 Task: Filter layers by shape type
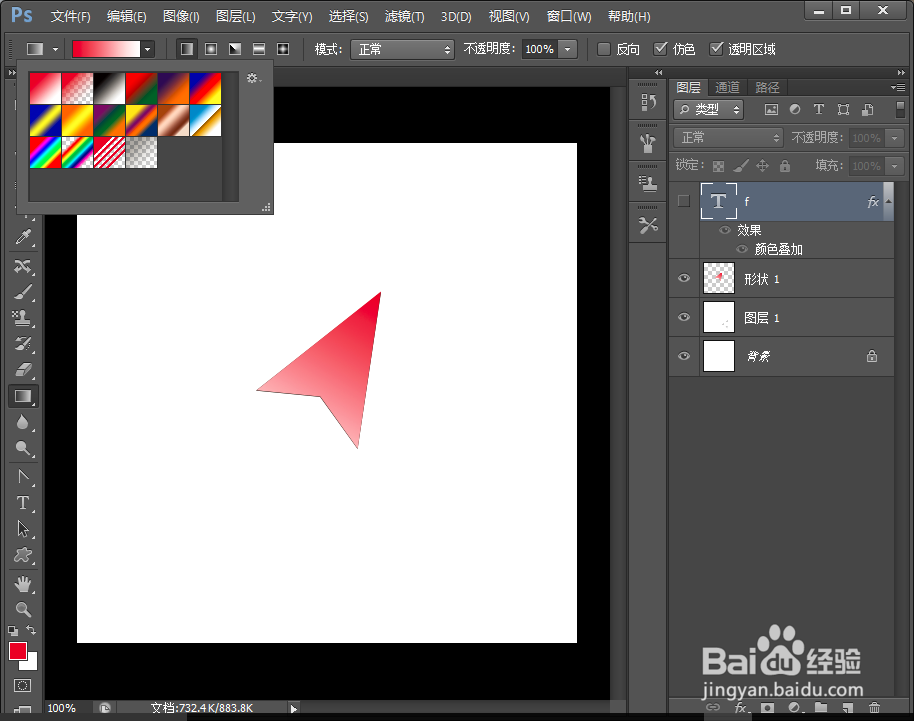843,109
